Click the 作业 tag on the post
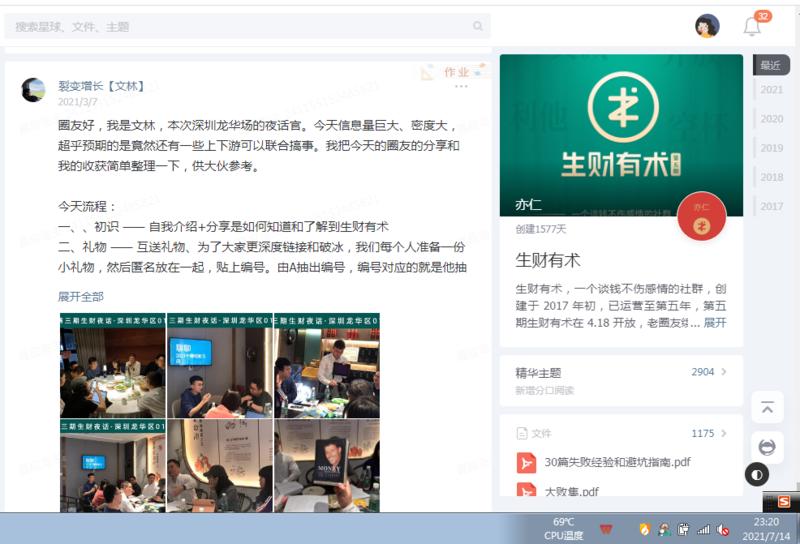 click(454, 72)
